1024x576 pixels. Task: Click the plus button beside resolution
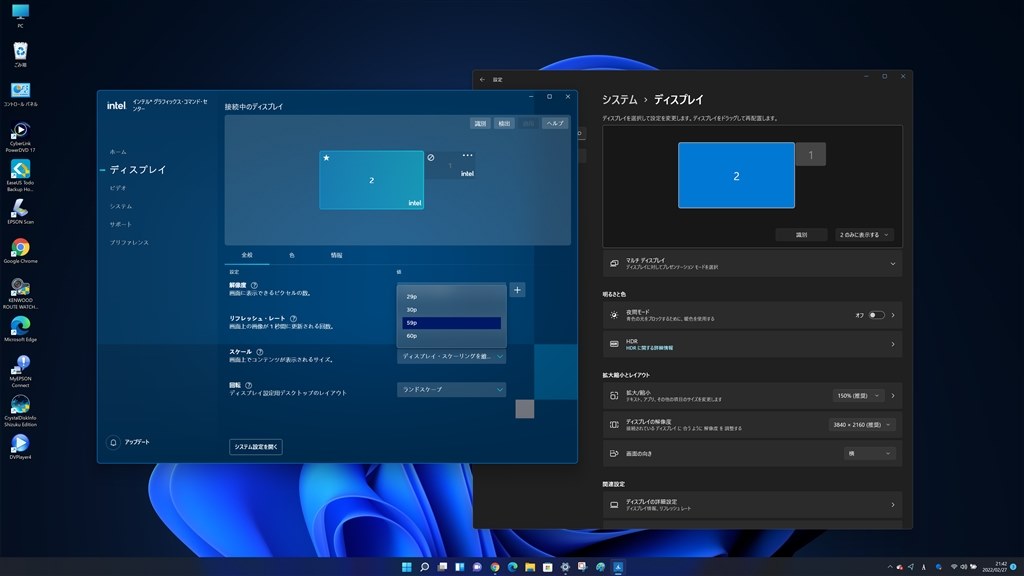pyautogui.click(x=517, y=290)
